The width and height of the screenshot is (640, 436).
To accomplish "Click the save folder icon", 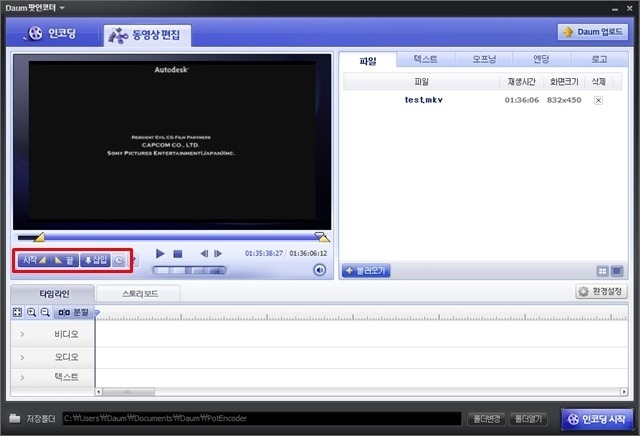I will (x=15, y=418).
